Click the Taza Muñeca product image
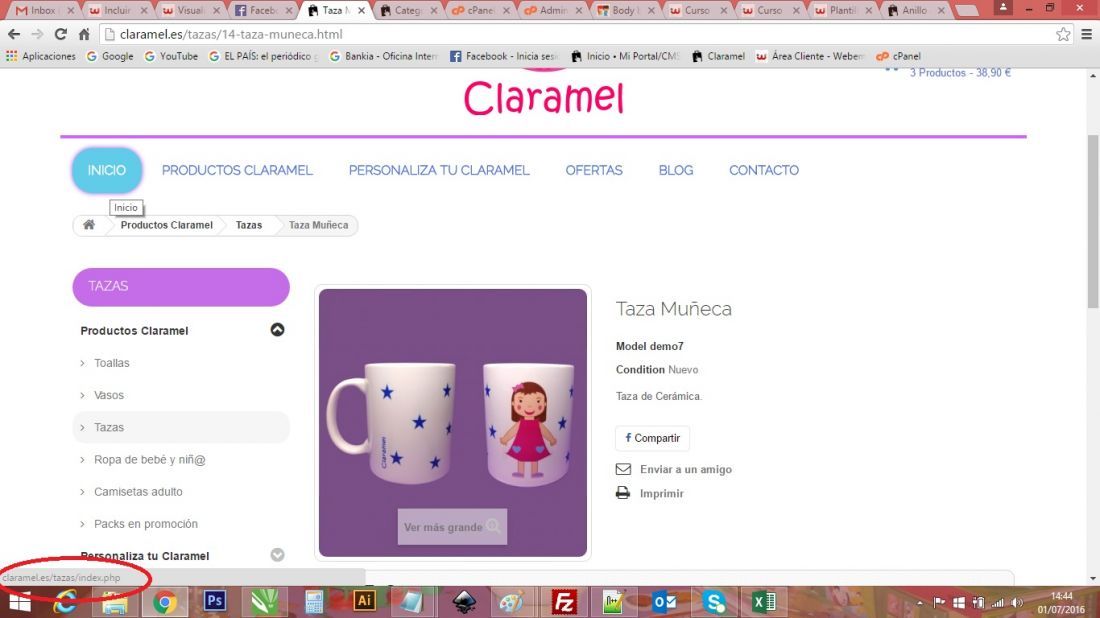1100x618 pixels. (452, 422)
